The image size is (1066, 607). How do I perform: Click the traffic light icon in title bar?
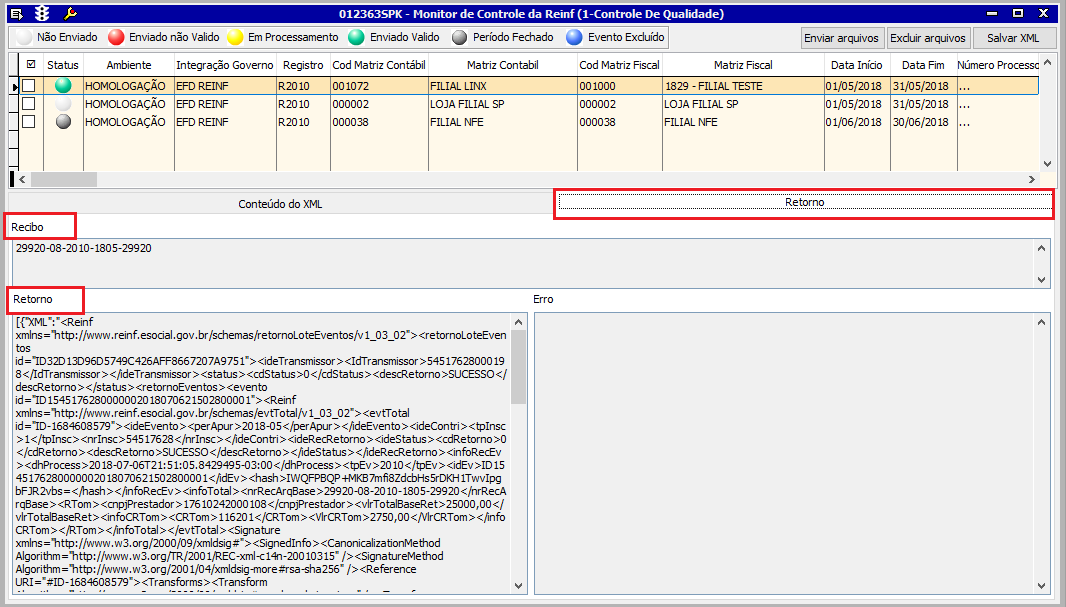(x=43, y=14)
